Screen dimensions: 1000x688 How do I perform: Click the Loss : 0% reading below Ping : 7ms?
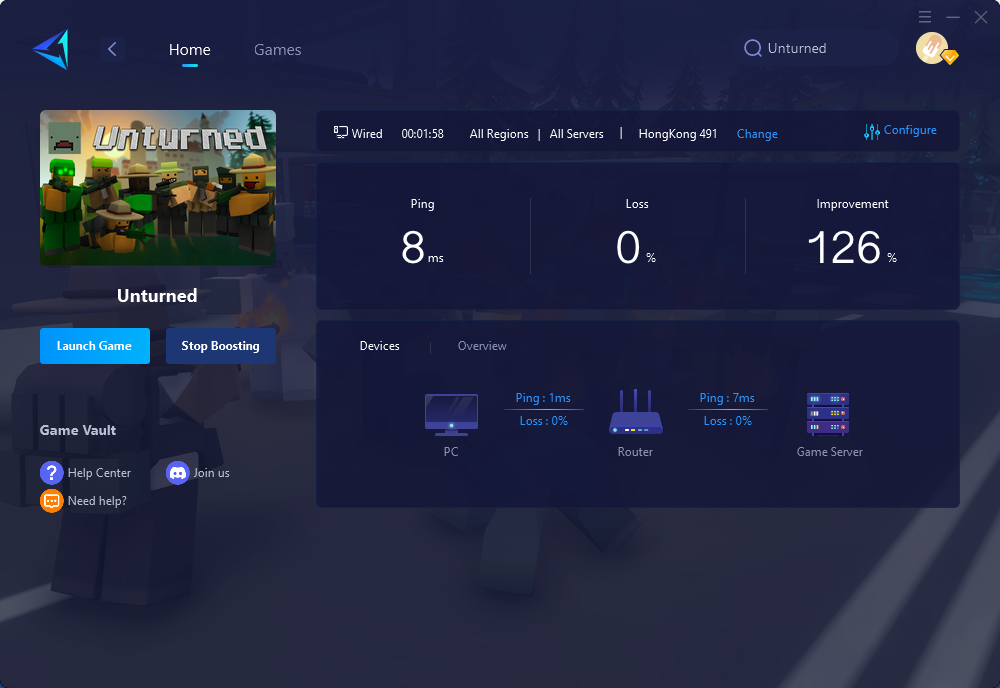[x=728, y=421]
